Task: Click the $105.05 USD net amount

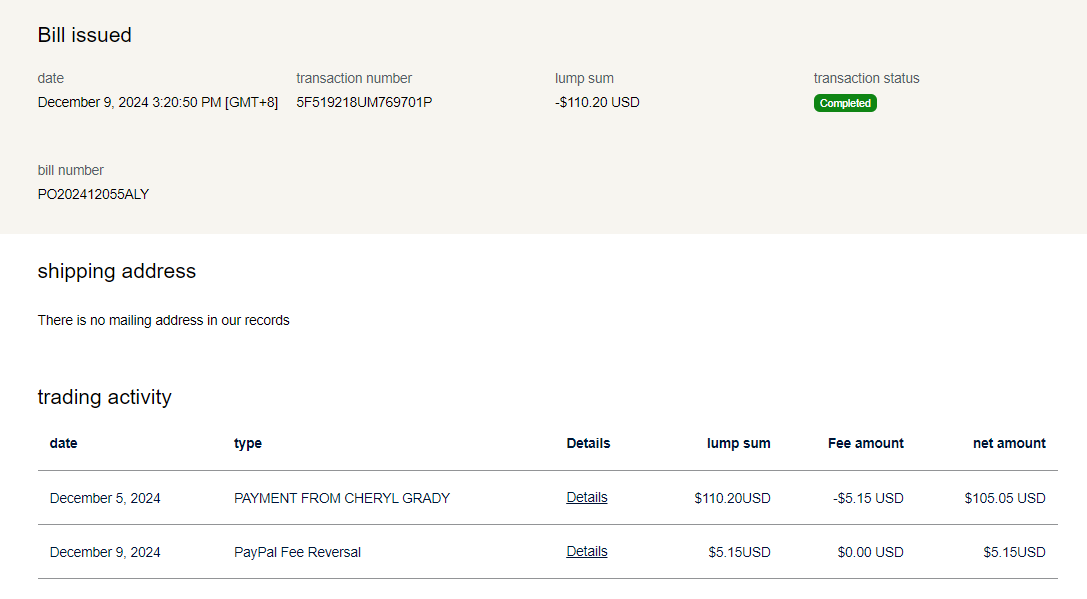Action: coord(1005,498)
